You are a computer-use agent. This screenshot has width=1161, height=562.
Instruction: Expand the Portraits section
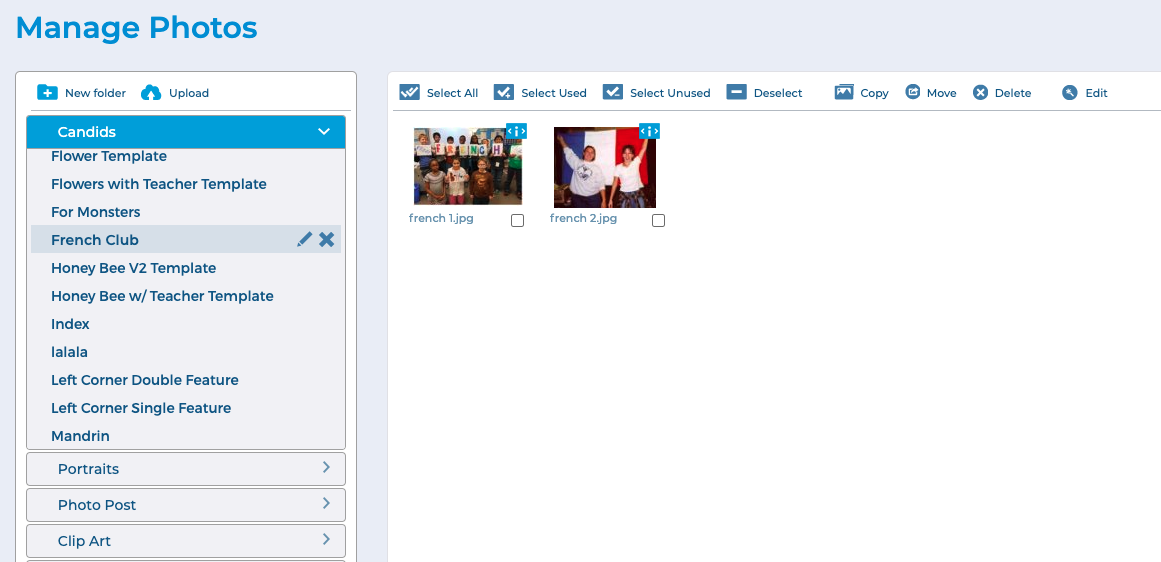pos(326,468)
